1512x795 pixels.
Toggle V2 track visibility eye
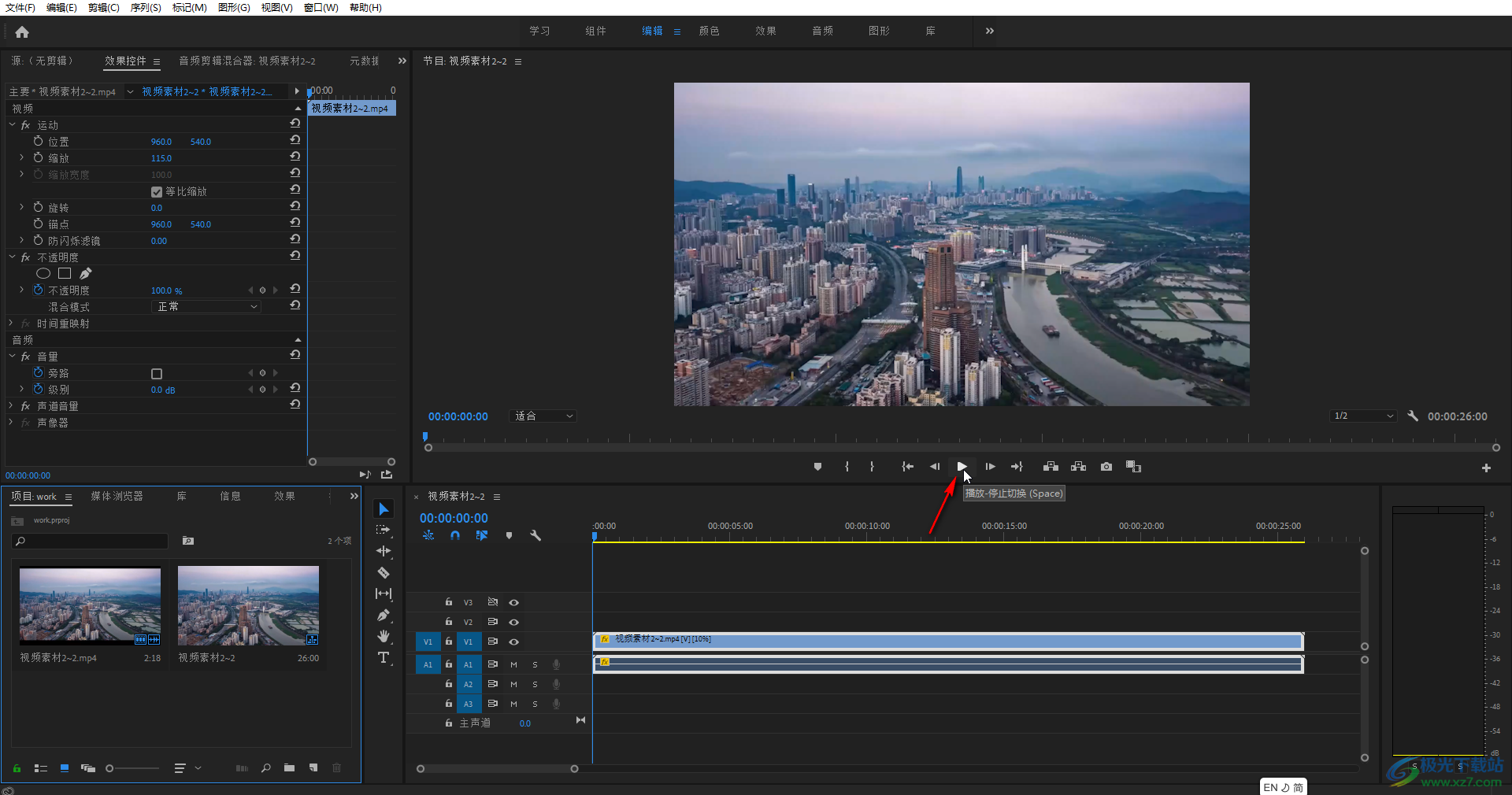513,622
